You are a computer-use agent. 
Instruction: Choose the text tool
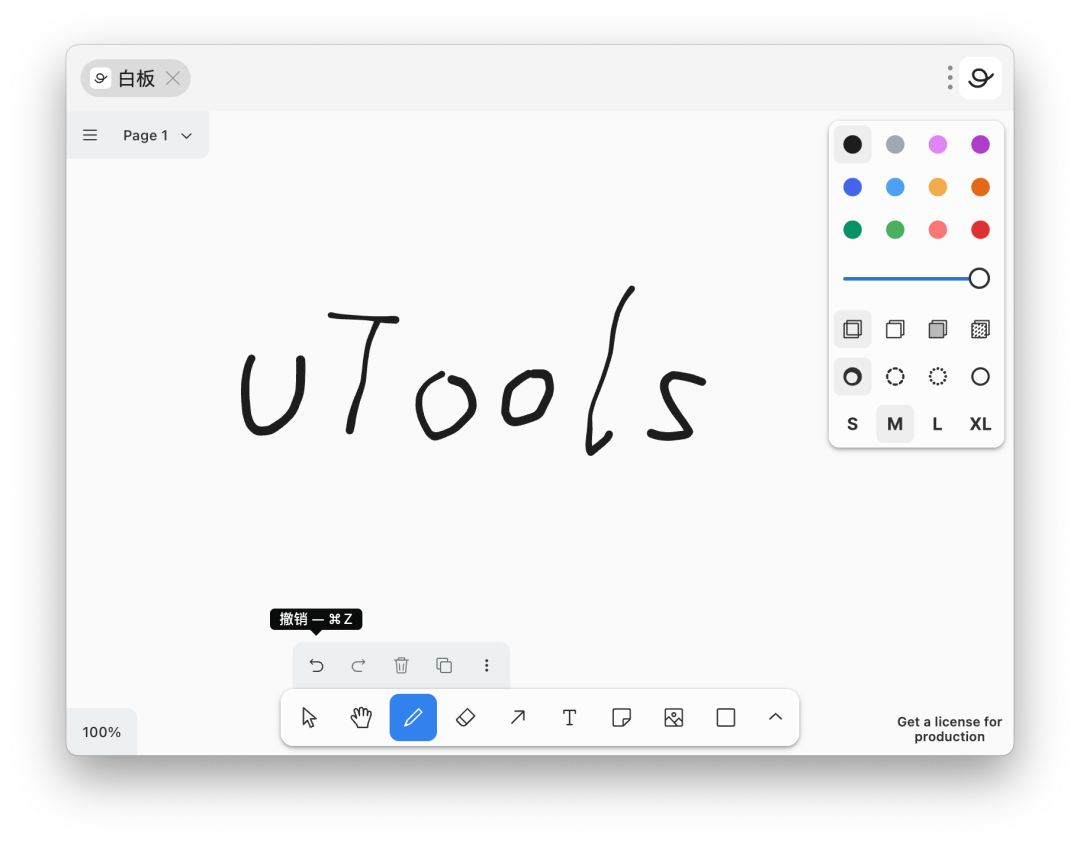[x=570, y=718]
